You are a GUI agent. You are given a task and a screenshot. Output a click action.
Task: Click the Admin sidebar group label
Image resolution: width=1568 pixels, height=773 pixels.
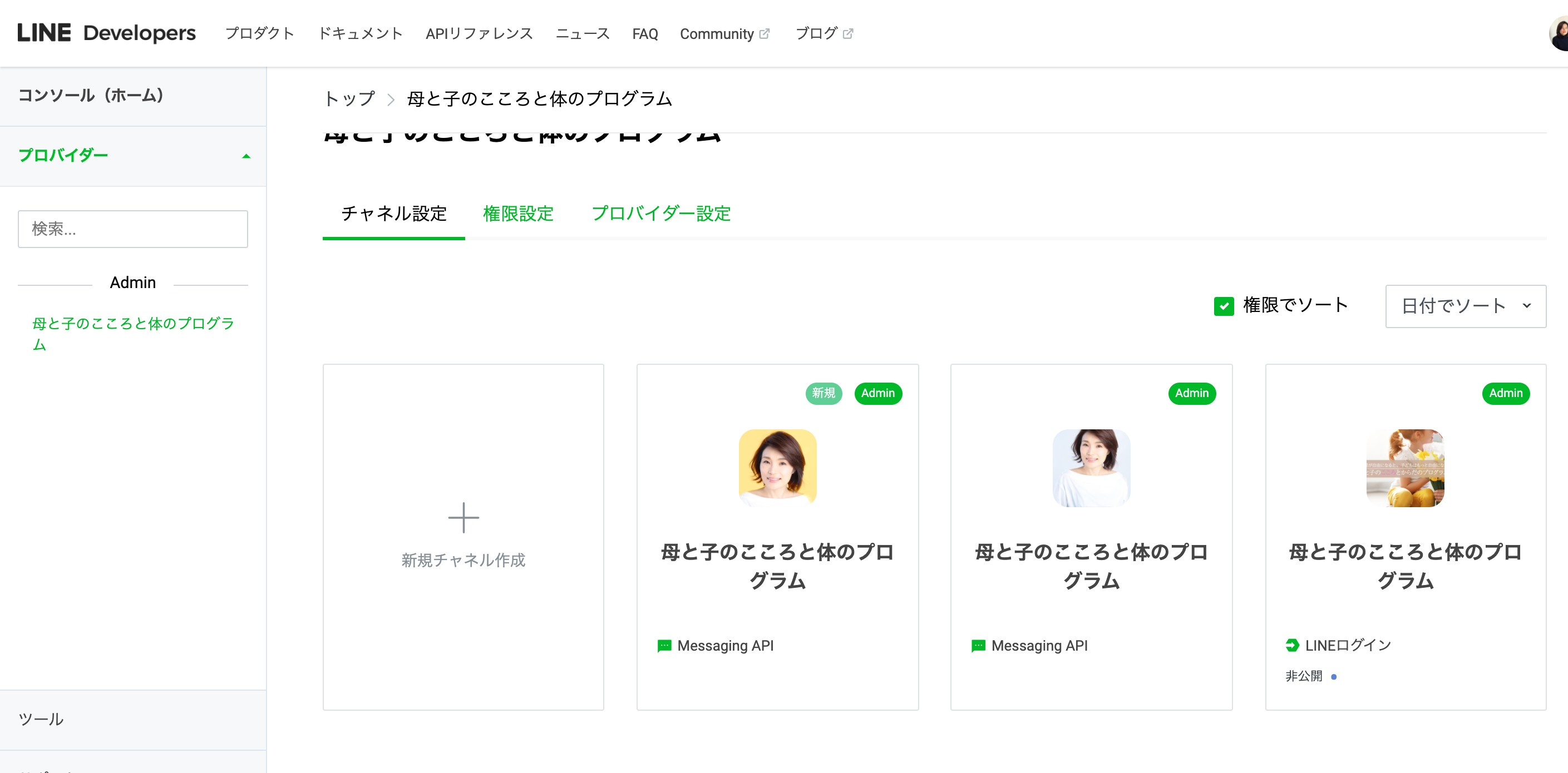click(132, 283)
